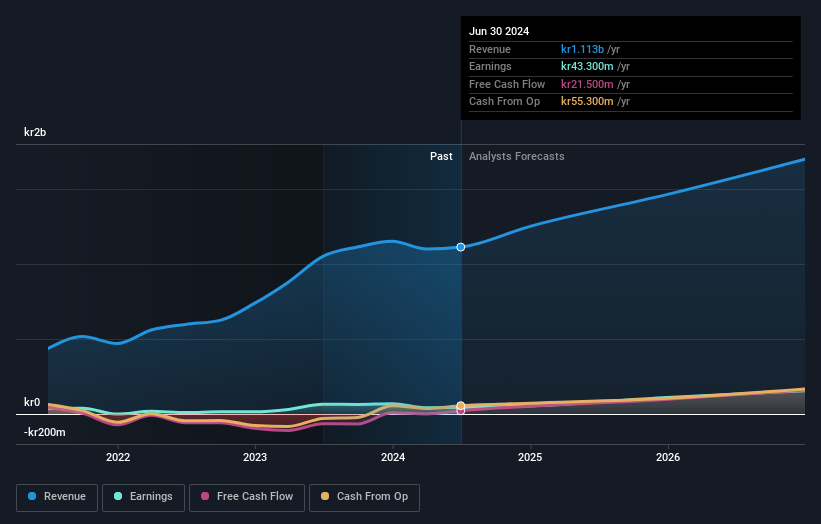Viewport: 821px width, 524px height.
Task: Click the Revenue label in the tooltip
Action: pyautogui.click(x=490, y=49)
